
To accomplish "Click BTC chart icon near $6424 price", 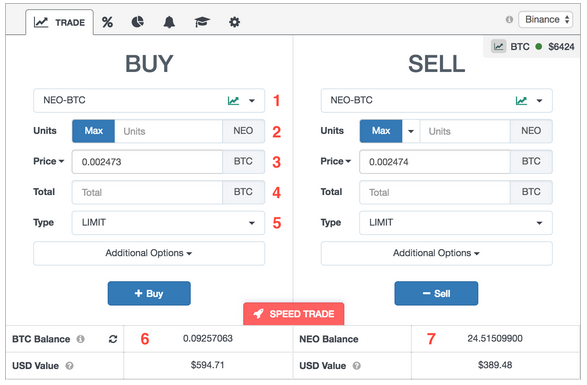I will click(x=498, y=46).
